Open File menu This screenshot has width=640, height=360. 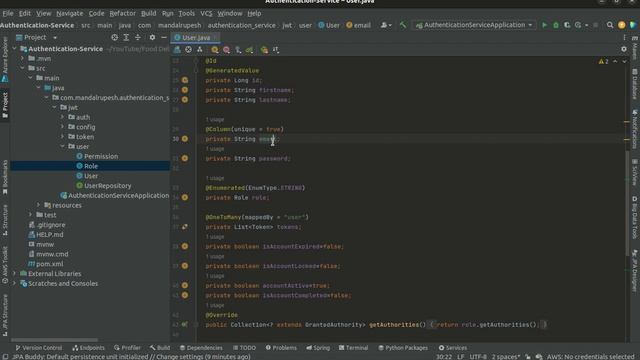pyautogui.click(x=8, y=13)
